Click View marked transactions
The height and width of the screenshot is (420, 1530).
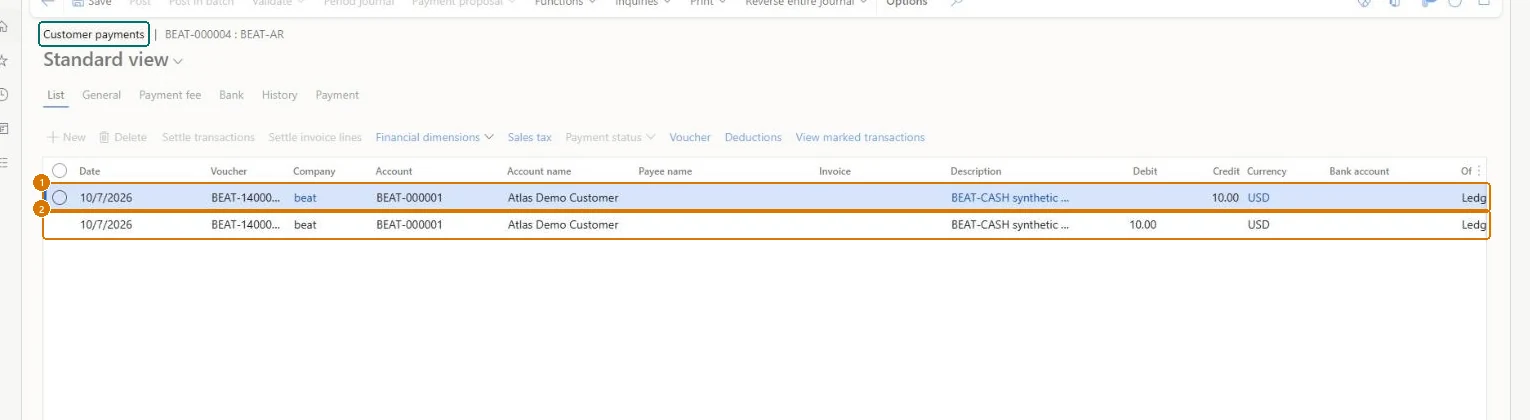(860, 137)
